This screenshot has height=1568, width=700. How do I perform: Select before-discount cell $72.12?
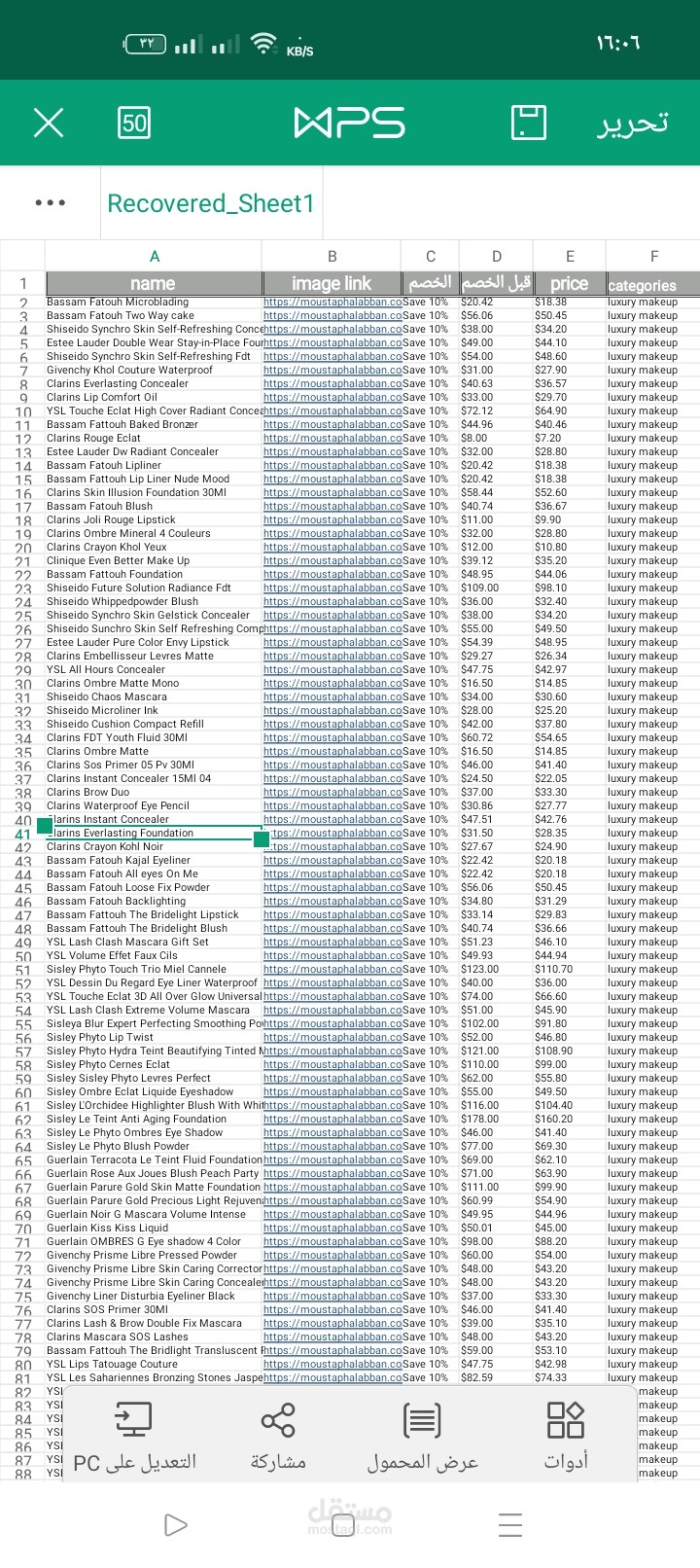coord(497,410)
